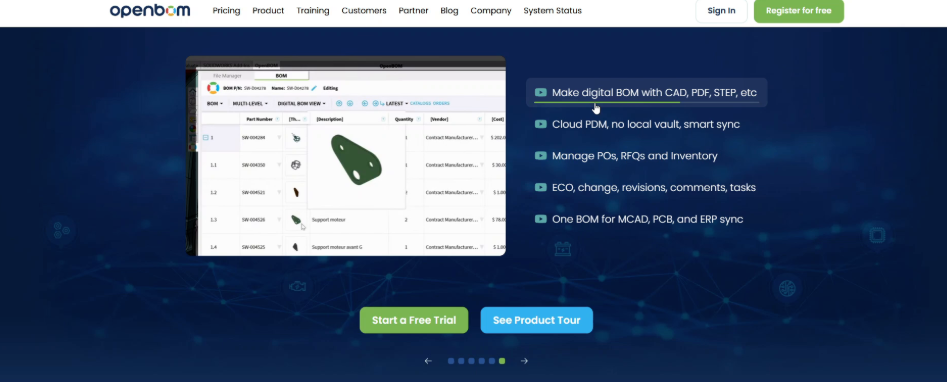Go to the Training page

click(x=313, y=10)
